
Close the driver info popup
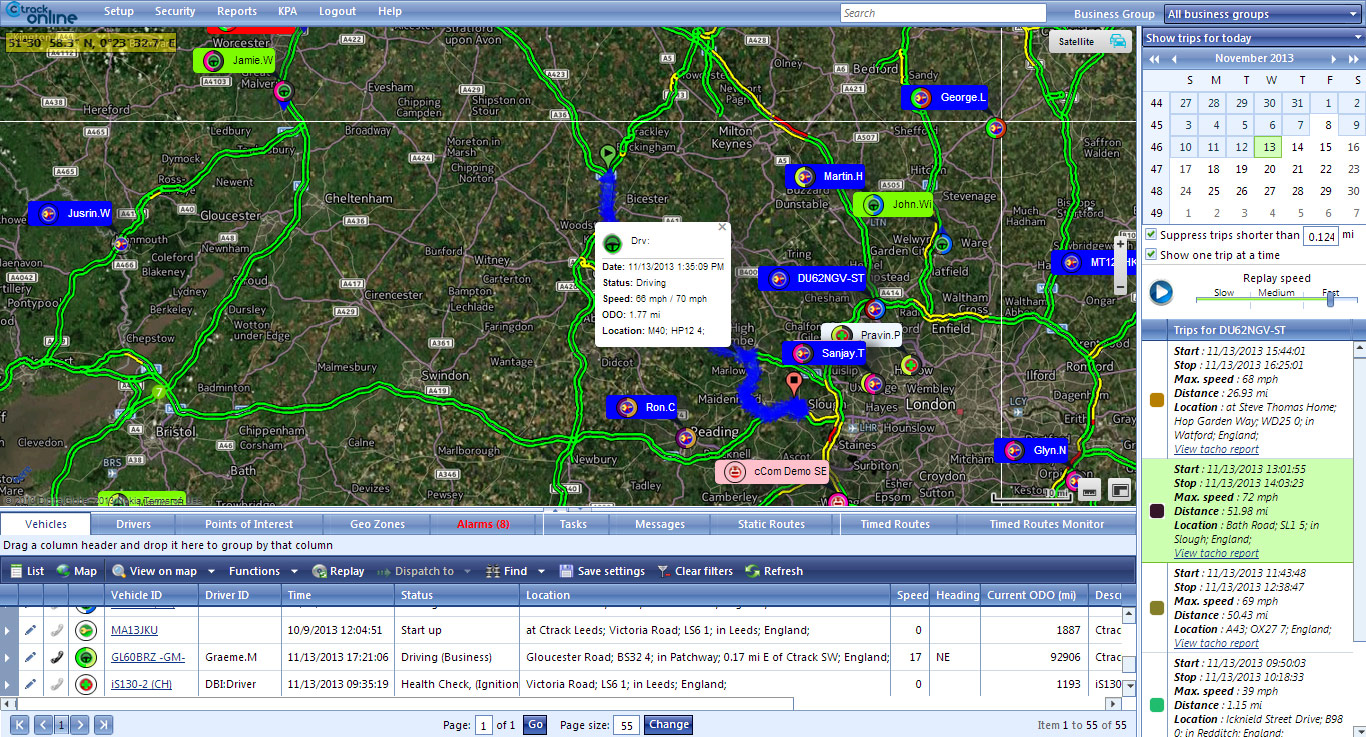722,227
